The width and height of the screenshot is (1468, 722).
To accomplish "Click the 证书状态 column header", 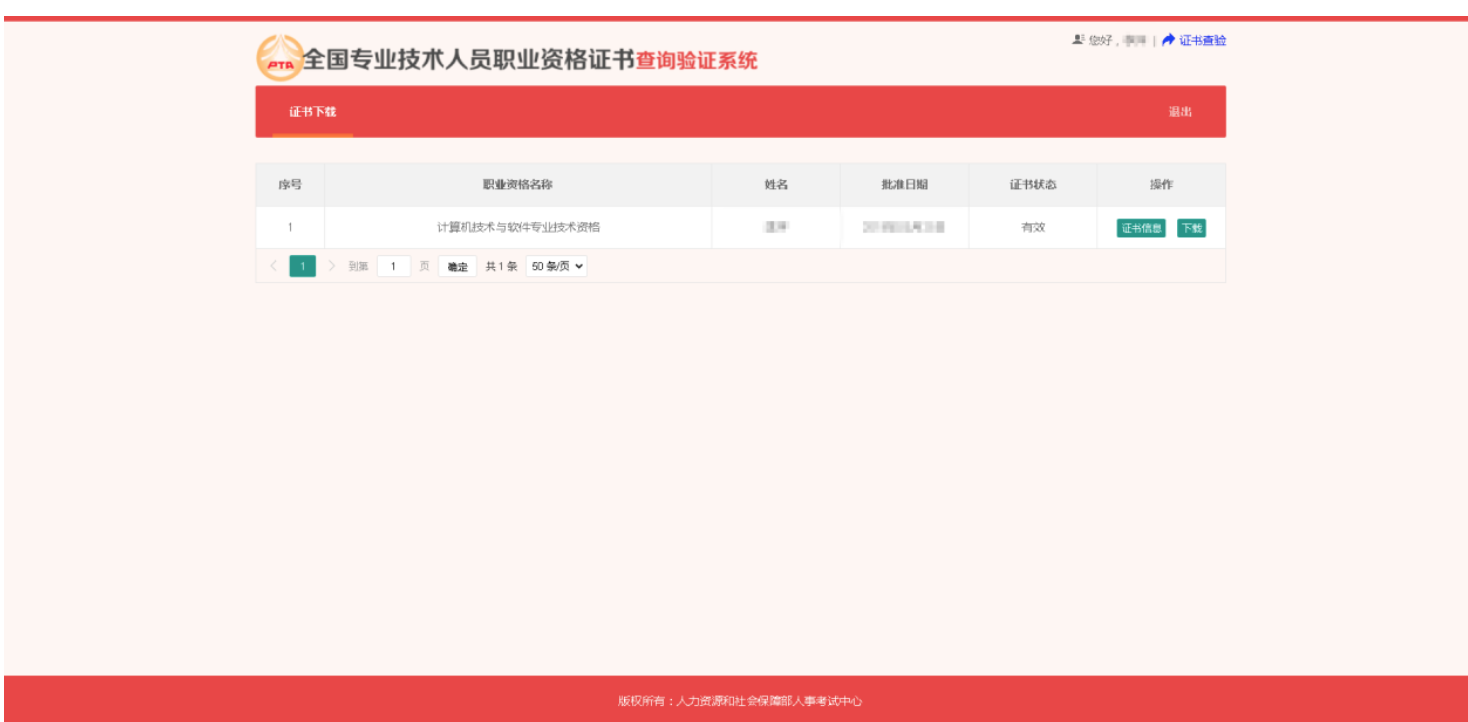I will (x=1032, y=185).
